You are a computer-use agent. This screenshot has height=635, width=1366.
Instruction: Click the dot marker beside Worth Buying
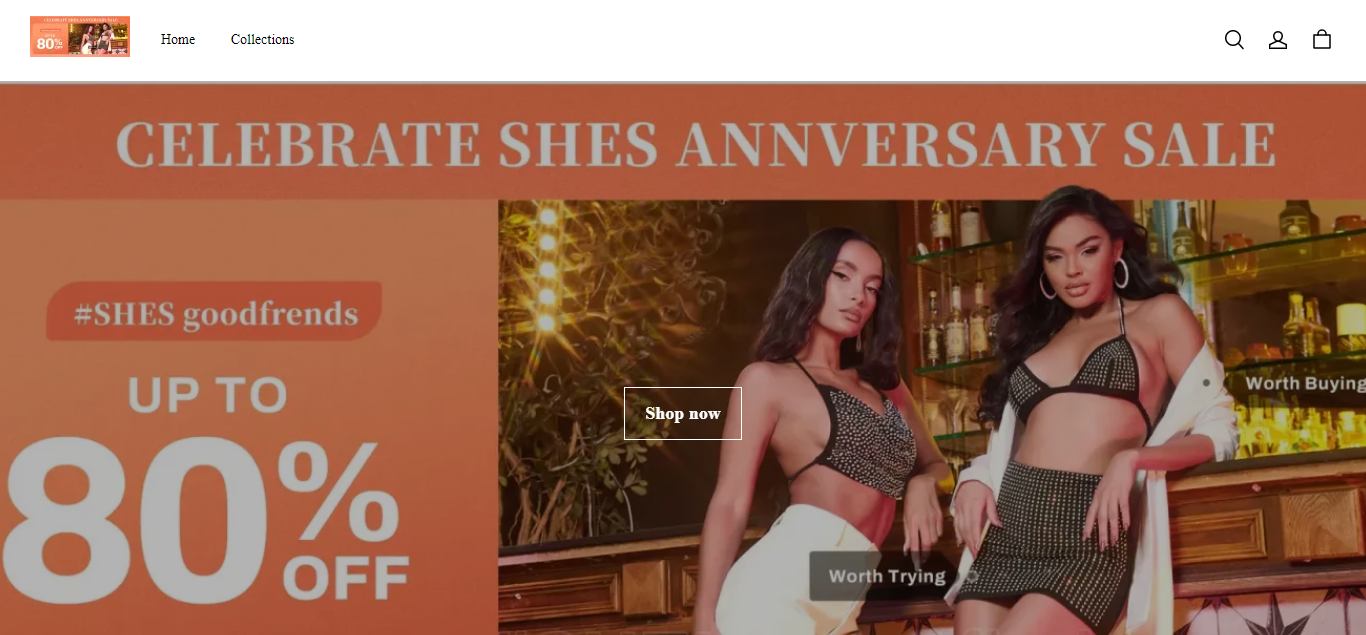tap(1206, 382)
